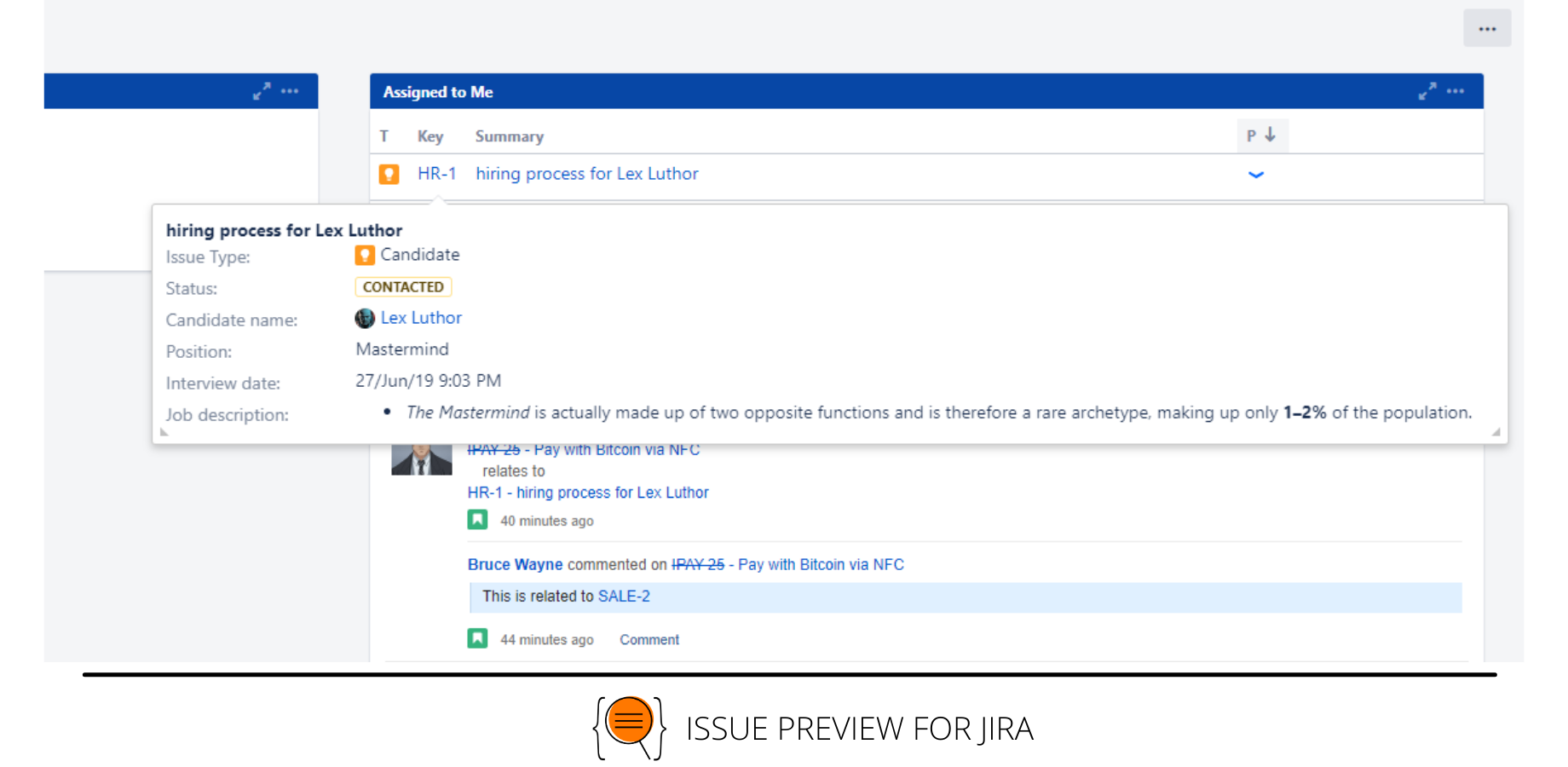The height and width of the screenshot is (767, 1568).
Task: Open the HR-1 issue key link
Action: point(437,174)
